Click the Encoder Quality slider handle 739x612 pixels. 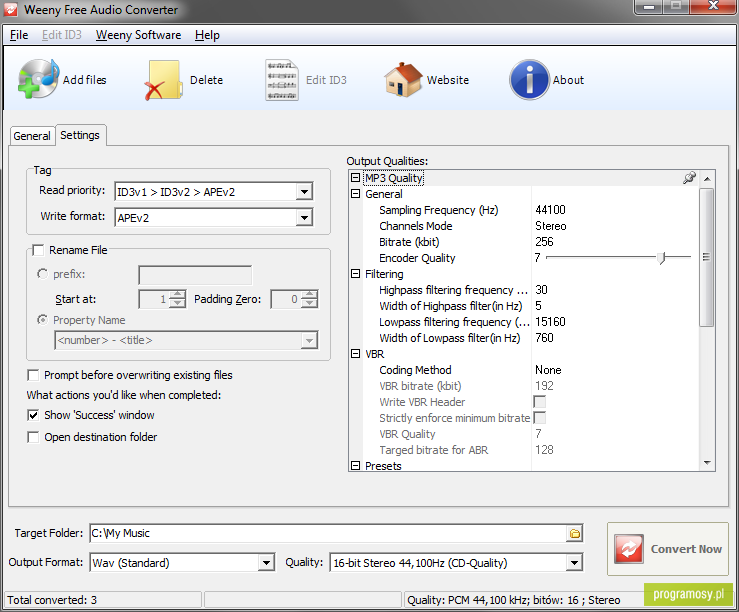click(662, 257)
